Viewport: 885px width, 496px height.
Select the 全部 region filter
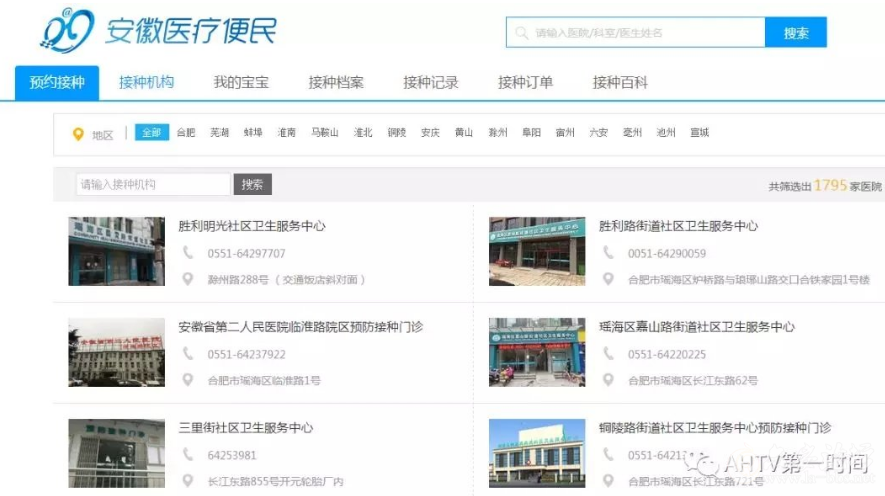click(x=151, y=133)
